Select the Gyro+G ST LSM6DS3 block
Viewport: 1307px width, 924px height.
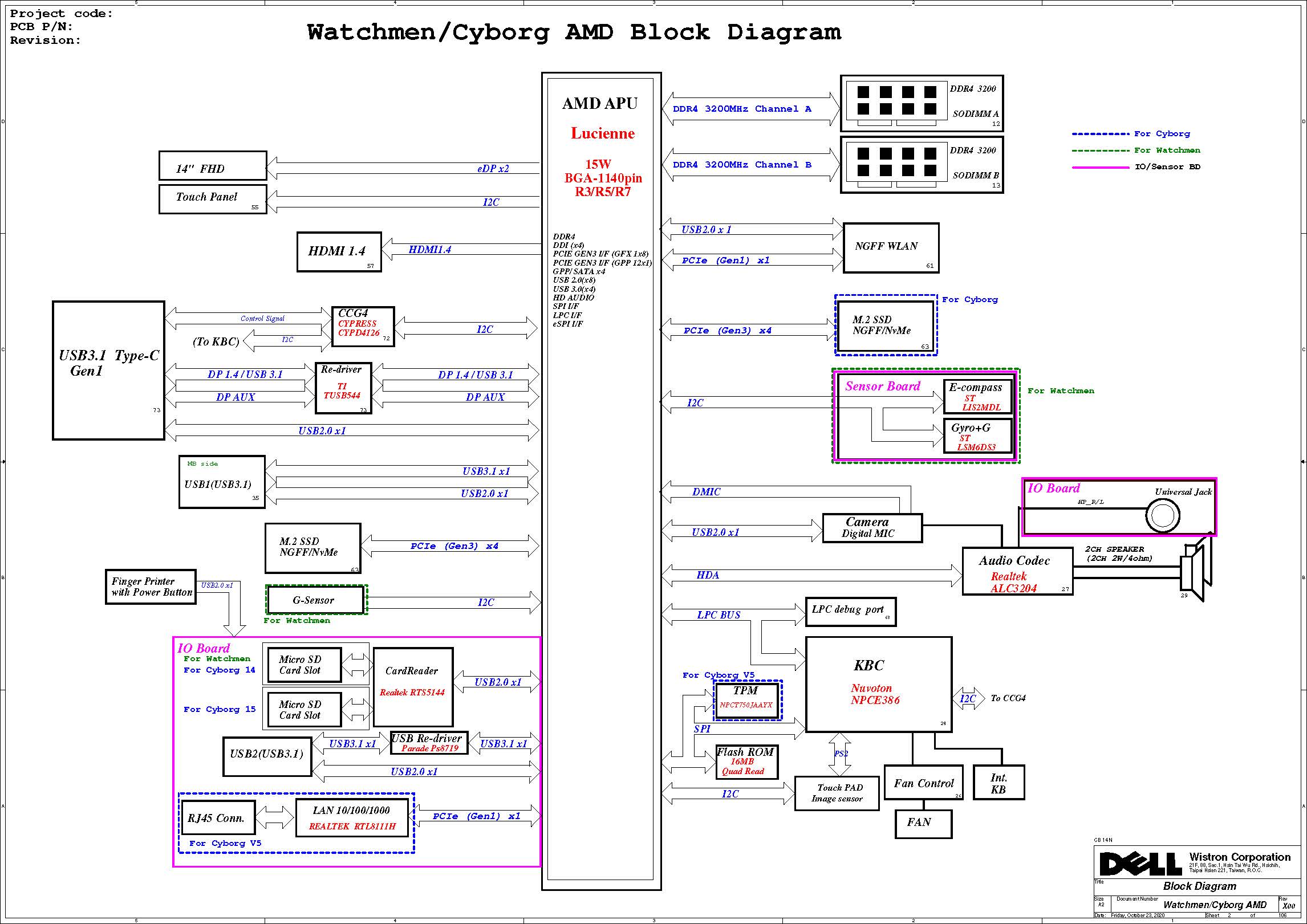[x=978, y=436]
